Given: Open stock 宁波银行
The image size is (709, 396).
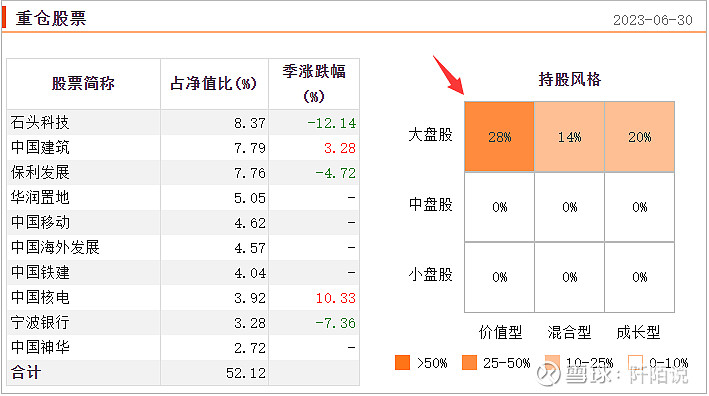Looking at the screenshot, I should click(40, 322).
